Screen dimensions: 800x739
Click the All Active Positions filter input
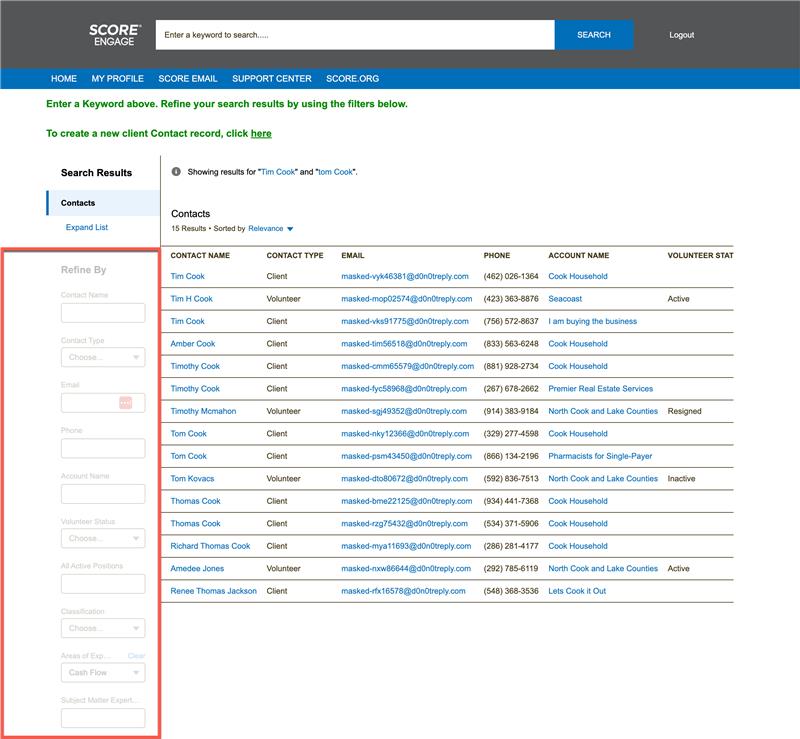[x=103, y=584]
